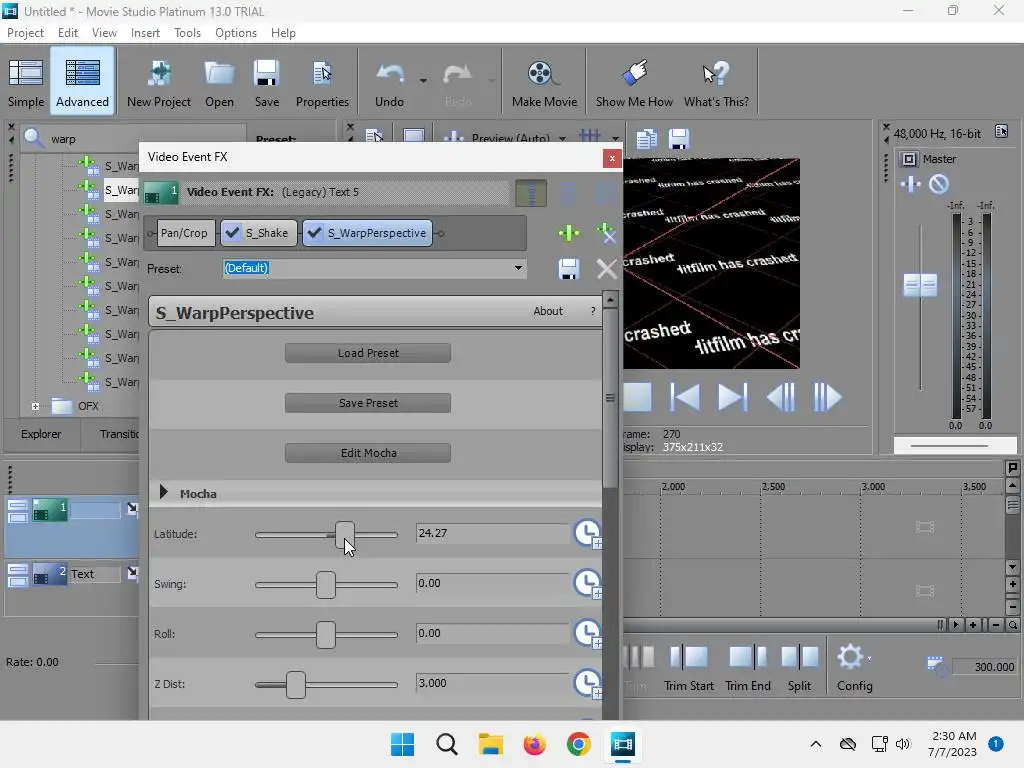Open the Insert menu

tap(145, 33)
